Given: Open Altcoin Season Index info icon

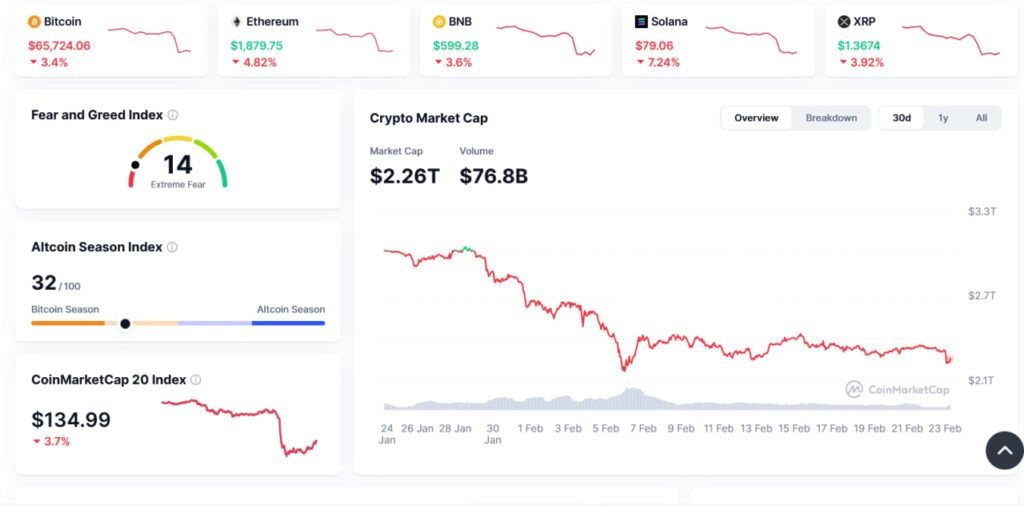Looking at the screenshot, I should [172, 247].
